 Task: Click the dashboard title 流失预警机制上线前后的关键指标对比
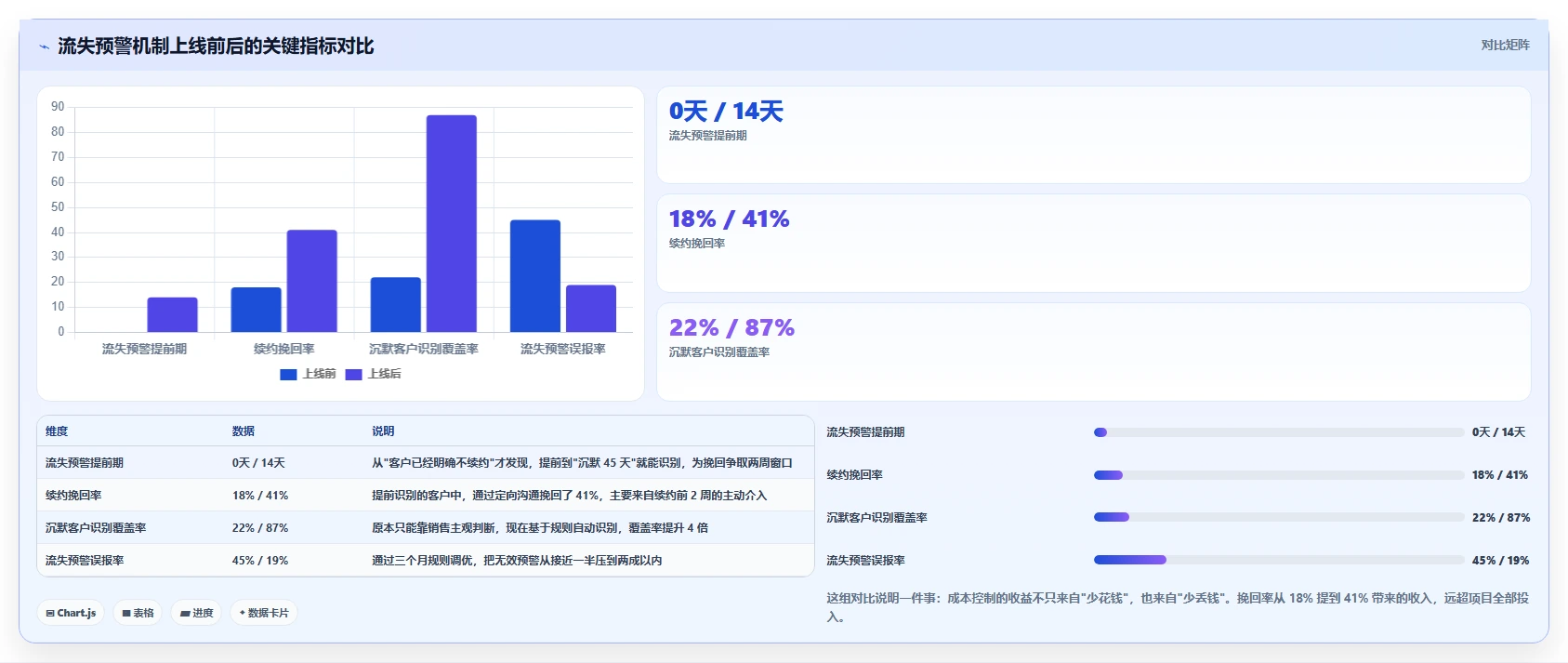216,46
